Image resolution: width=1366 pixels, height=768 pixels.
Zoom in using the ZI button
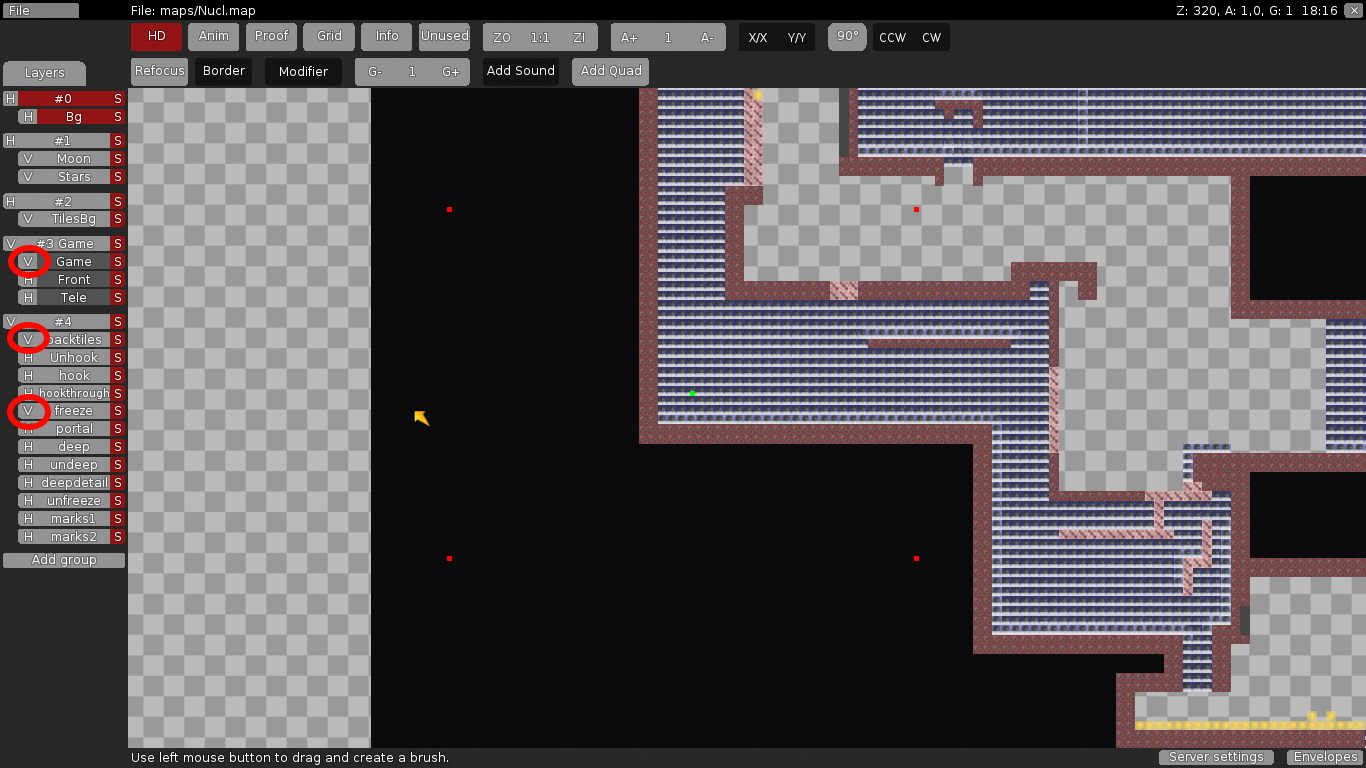pos(579,38)
